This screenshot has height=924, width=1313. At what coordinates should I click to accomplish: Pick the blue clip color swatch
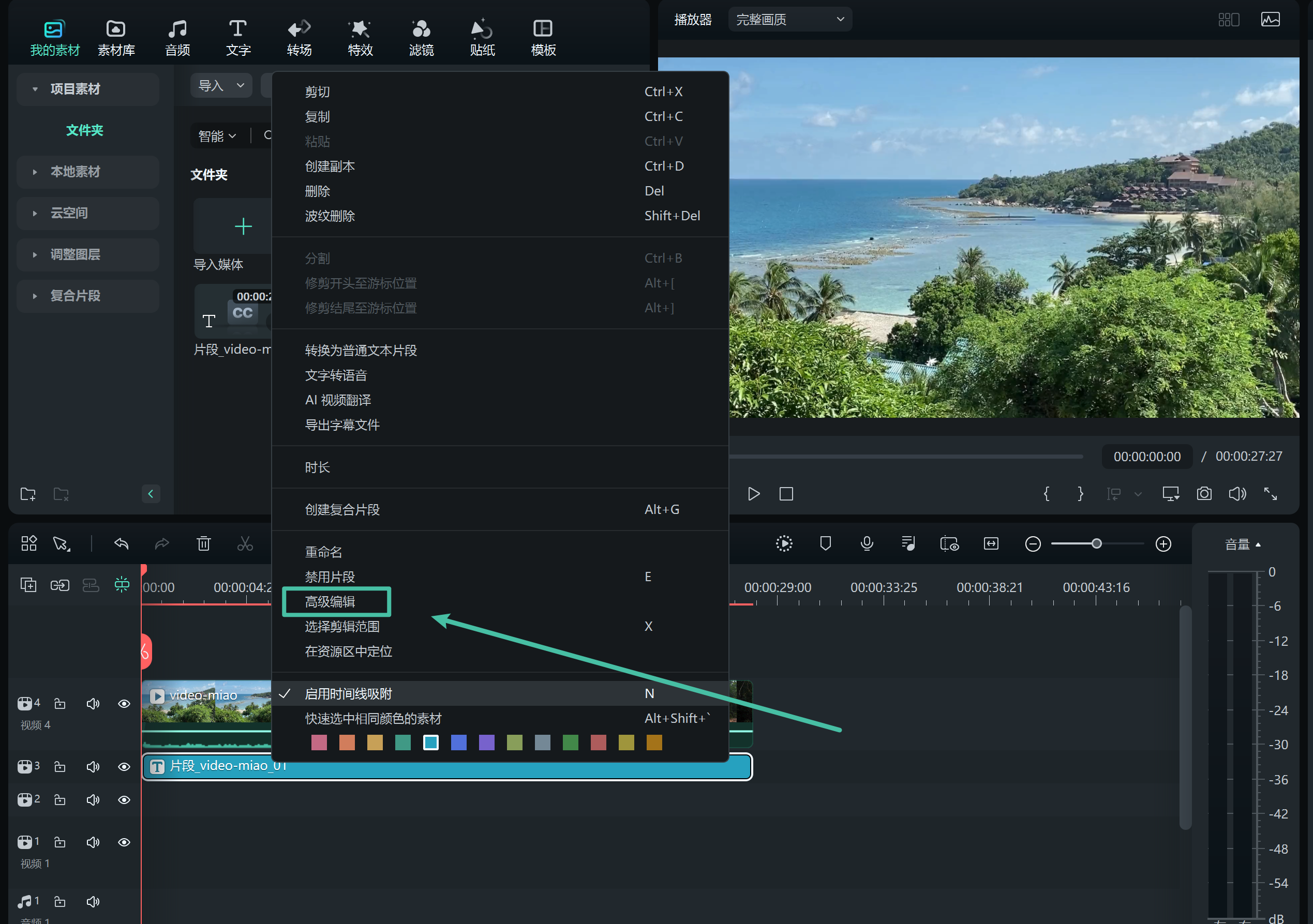(459, 743)
